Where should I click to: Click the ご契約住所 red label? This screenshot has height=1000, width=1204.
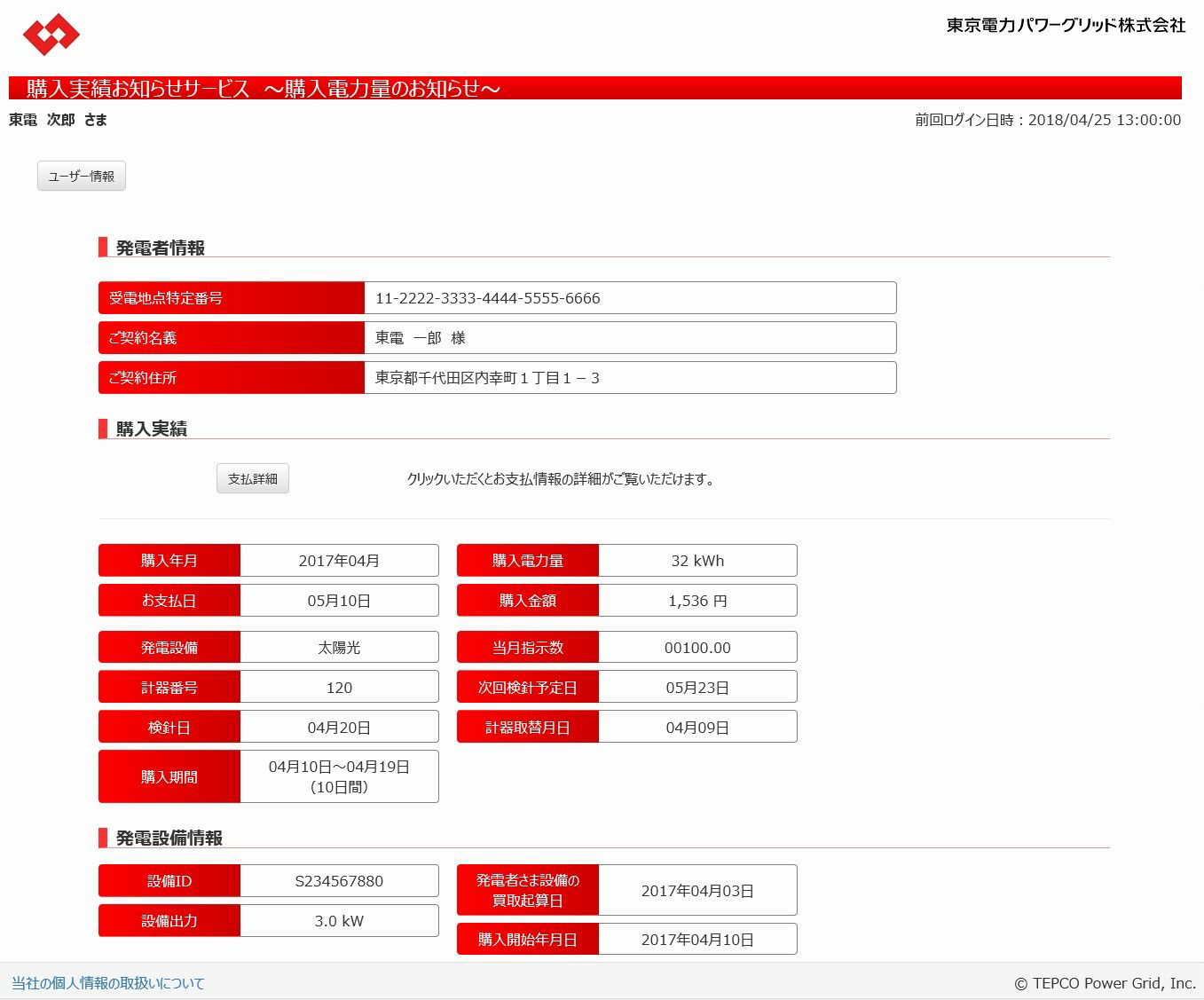coord(232,378)
